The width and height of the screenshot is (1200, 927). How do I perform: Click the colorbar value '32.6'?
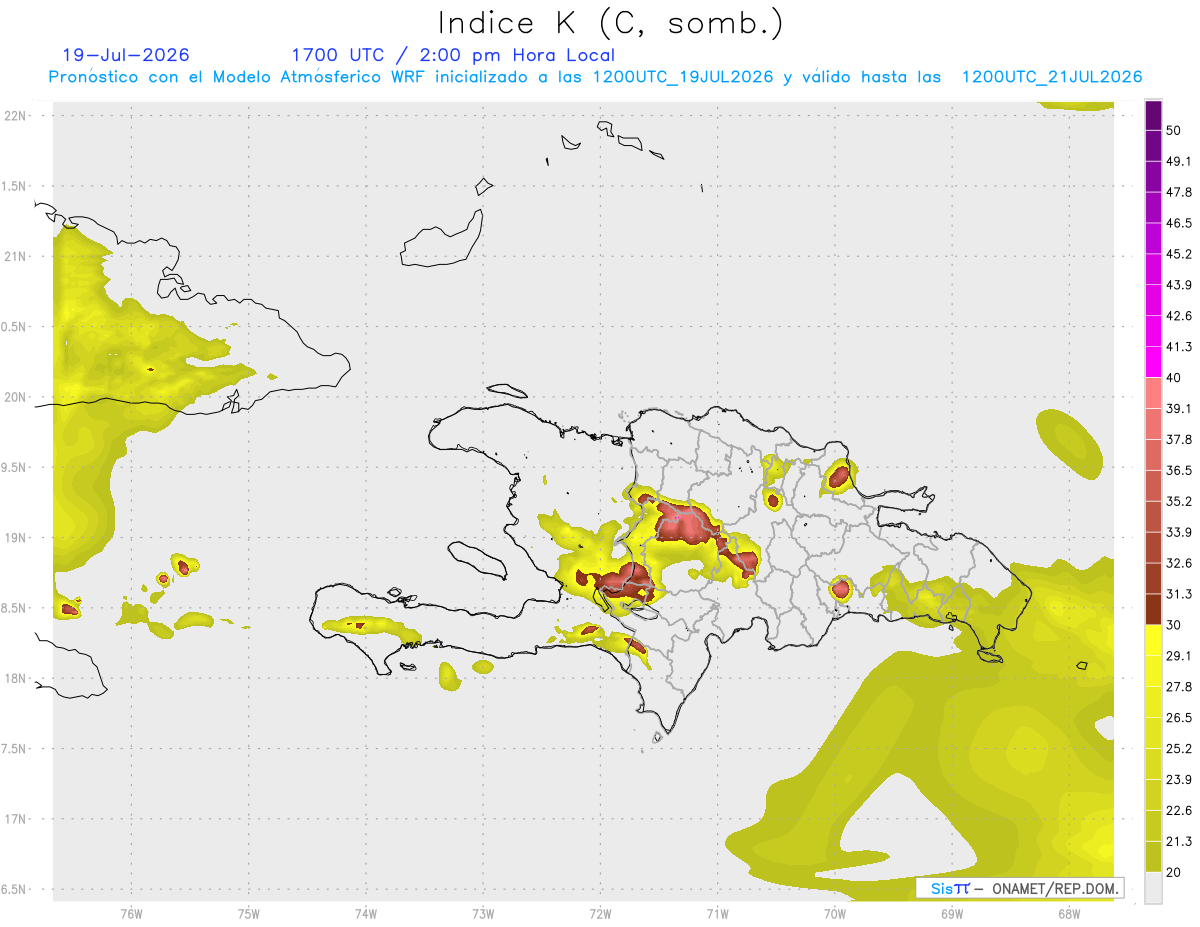[x=1179, y=563]
